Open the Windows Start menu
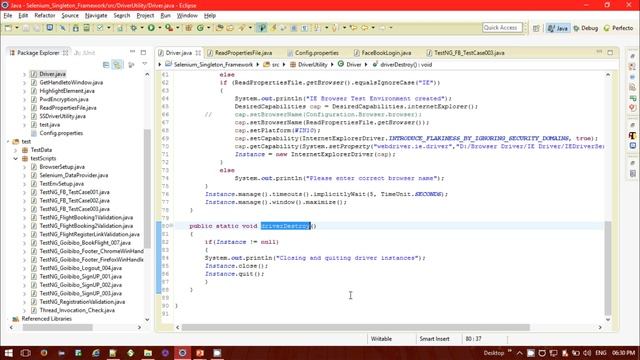Screen dimensions: 640x360 coord(8,353)
